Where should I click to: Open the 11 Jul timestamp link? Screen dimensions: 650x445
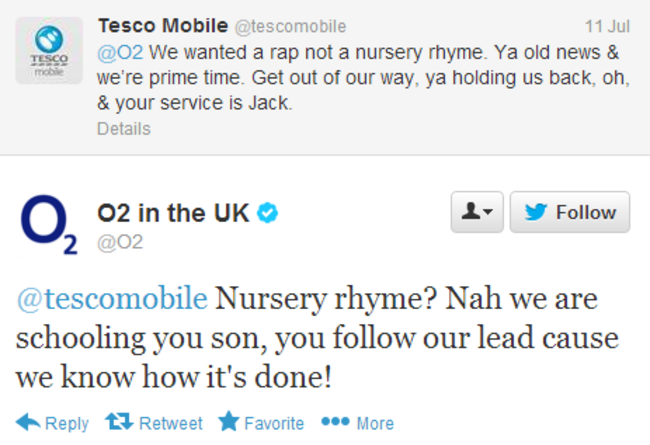[x=607, y=27]
